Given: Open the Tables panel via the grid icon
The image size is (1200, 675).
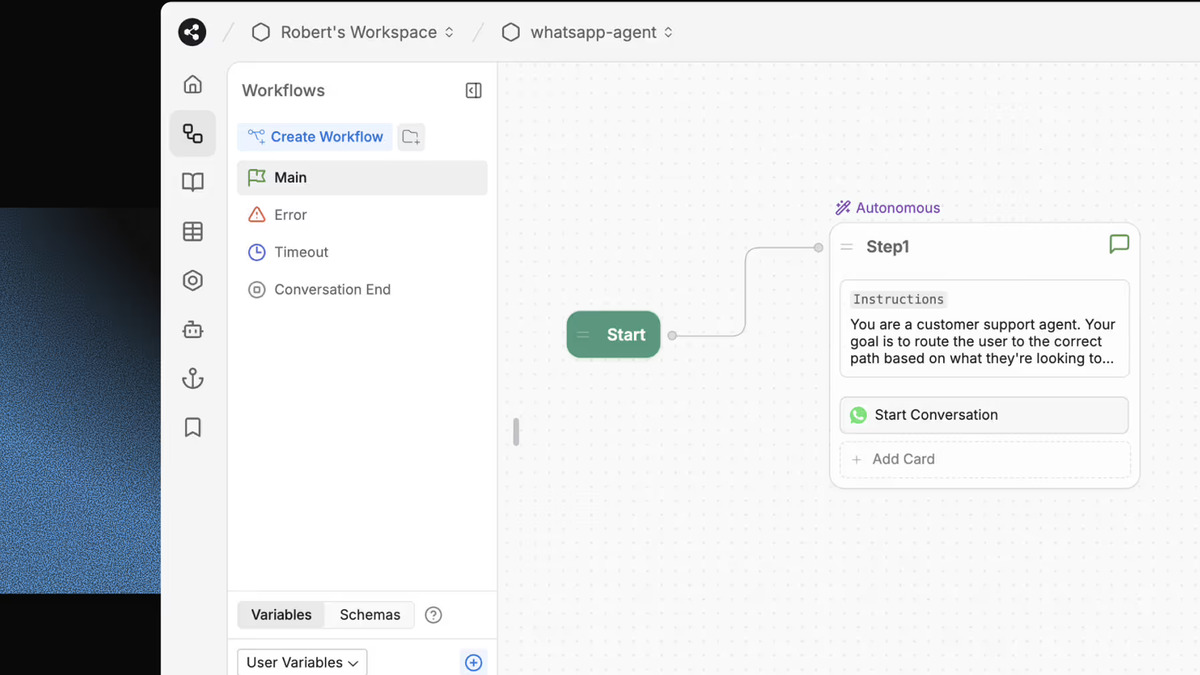Looking at the screenshot, I should (192, 231).
